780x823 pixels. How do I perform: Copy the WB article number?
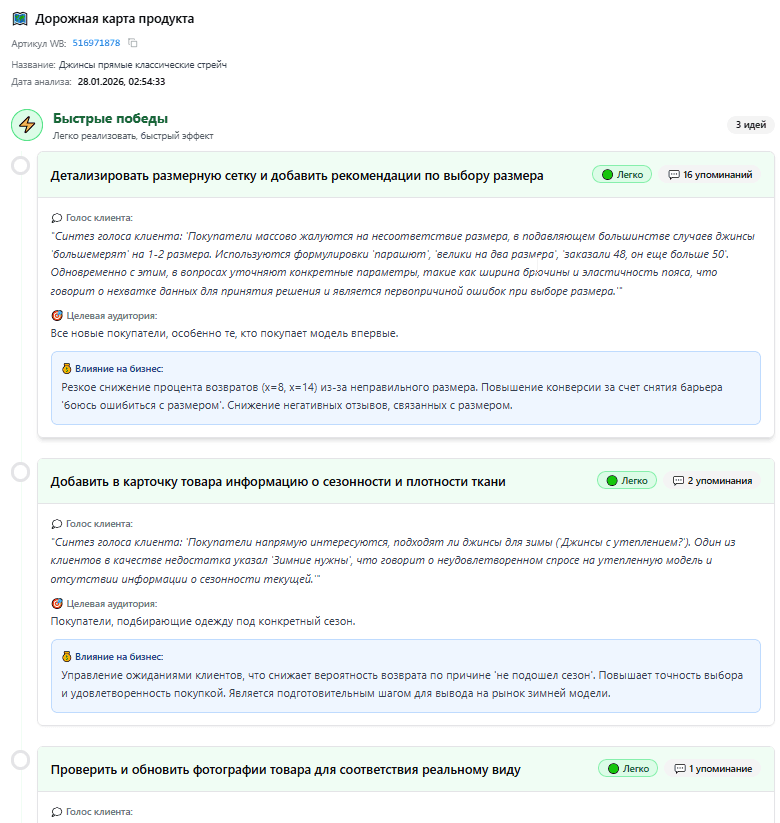coord(133,43)
